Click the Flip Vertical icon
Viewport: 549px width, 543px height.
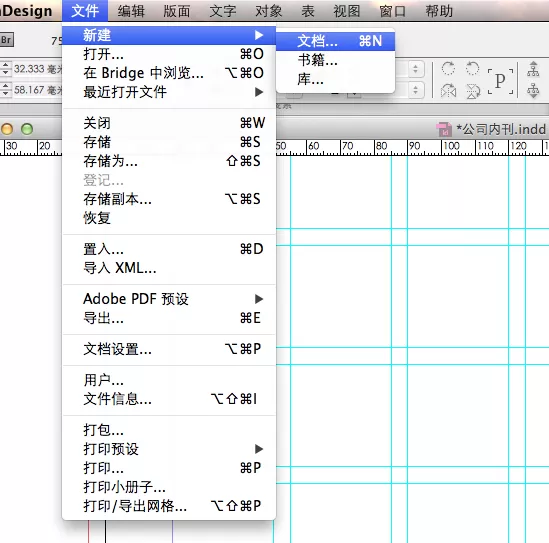[472, 91]
